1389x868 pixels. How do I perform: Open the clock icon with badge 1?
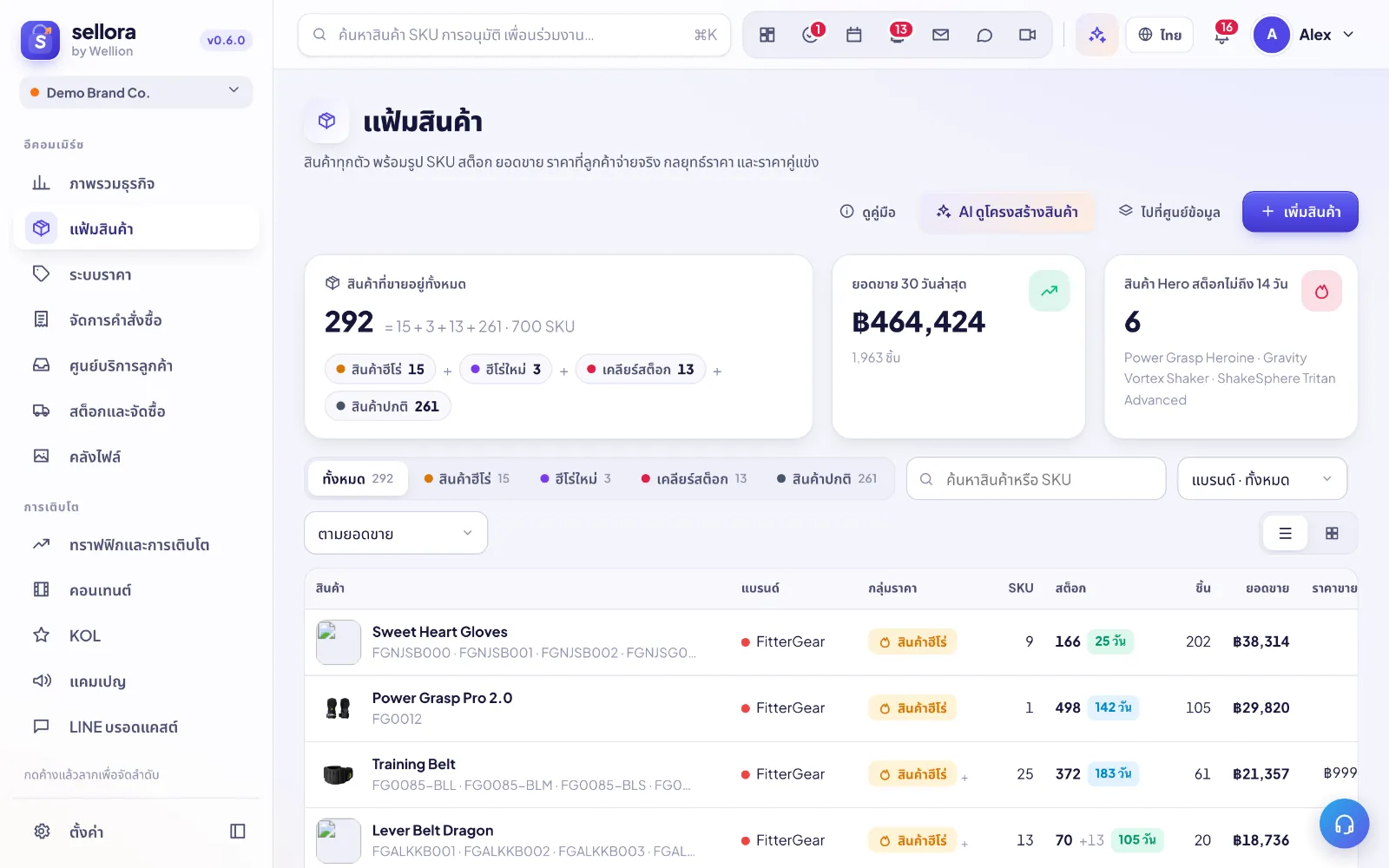tap(812, 35)
